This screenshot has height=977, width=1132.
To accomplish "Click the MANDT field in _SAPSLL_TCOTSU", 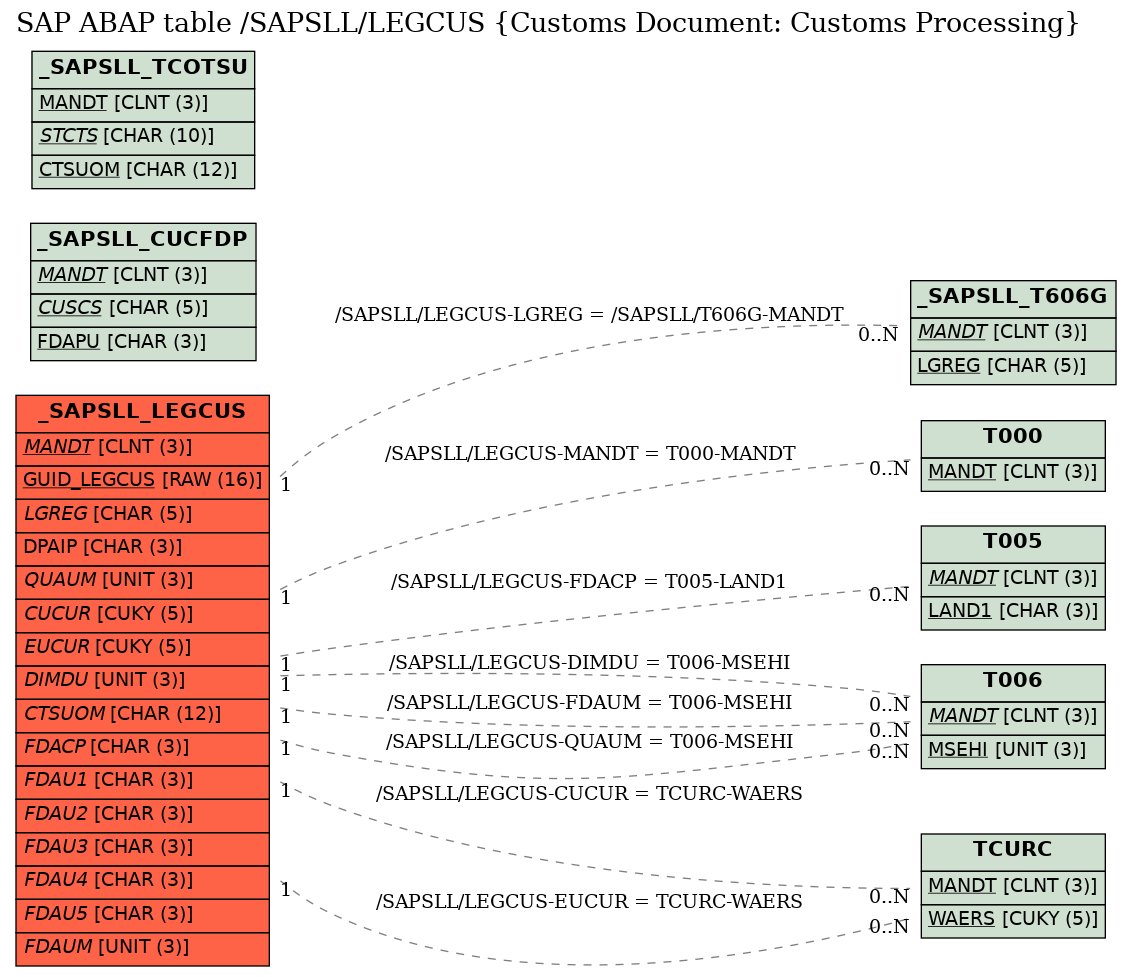I will 143,105.
